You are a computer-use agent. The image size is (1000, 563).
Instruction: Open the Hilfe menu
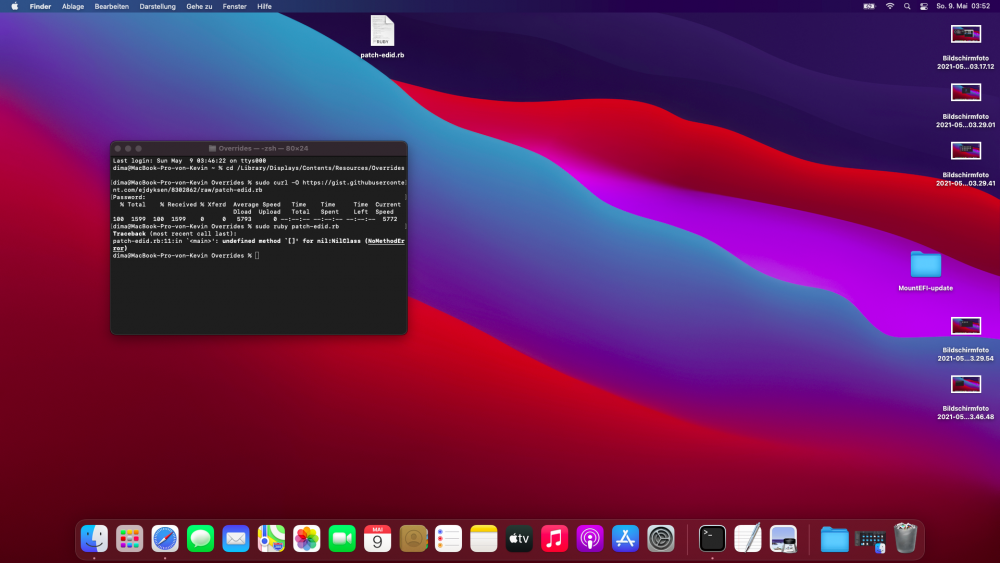264,6
